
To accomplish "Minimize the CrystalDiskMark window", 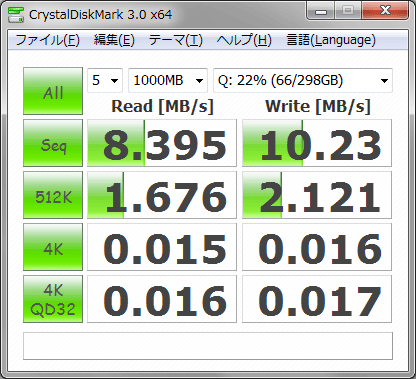I will click(x=321, y=12).
